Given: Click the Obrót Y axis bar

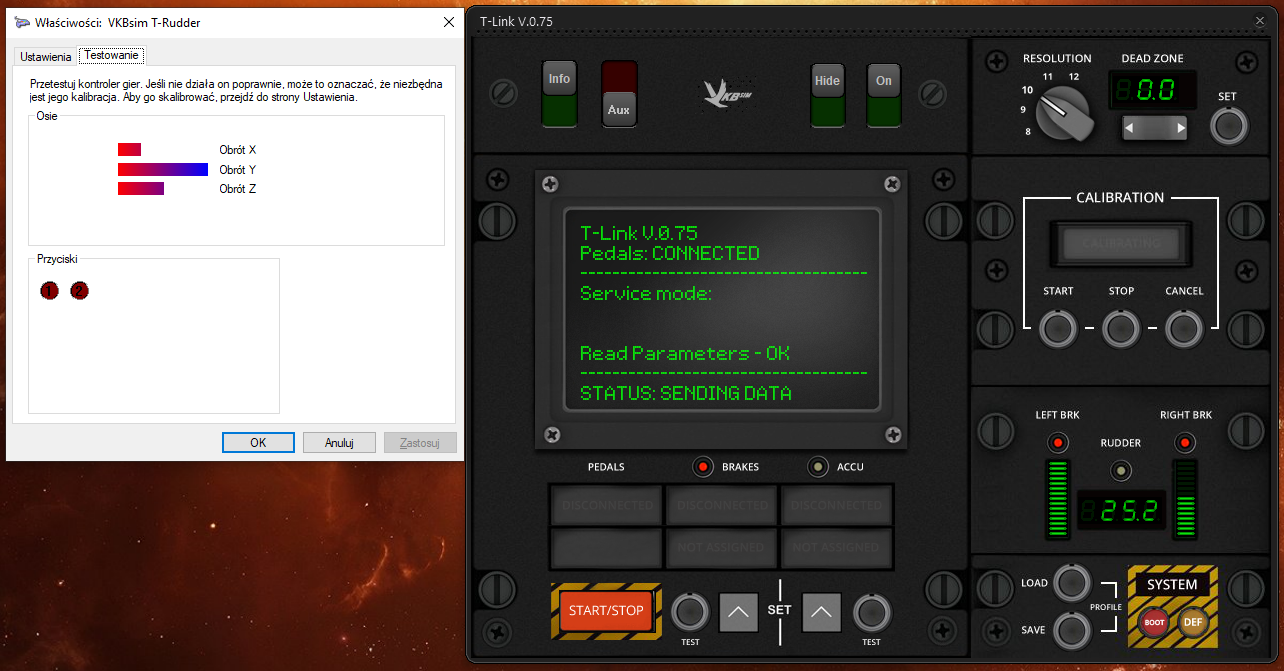Looking at the screenshot, I should click(163, 170).
